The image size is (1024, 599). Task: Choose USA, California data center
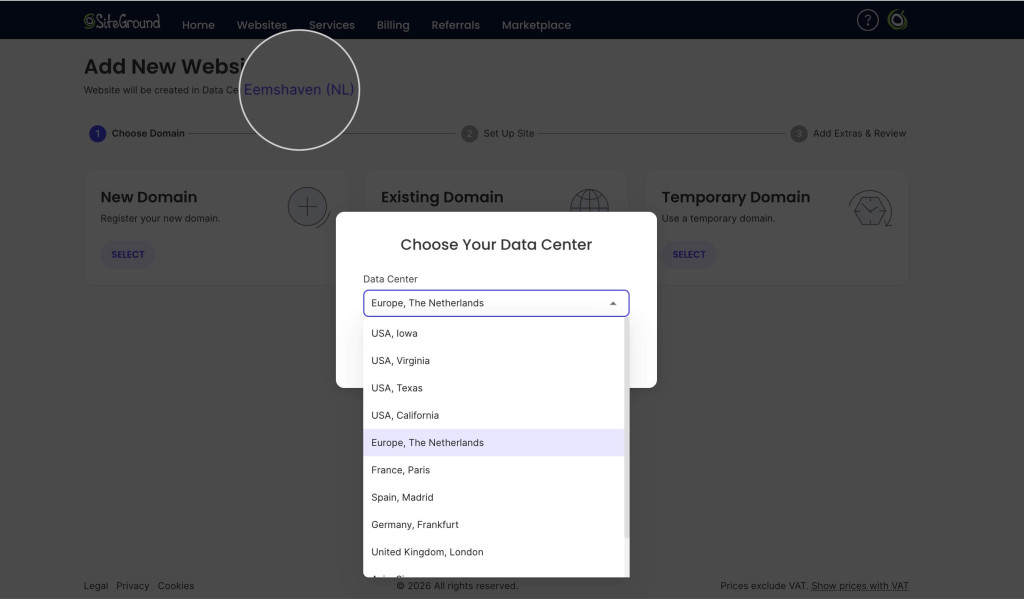pyautogui.click(x=494, y=415)
